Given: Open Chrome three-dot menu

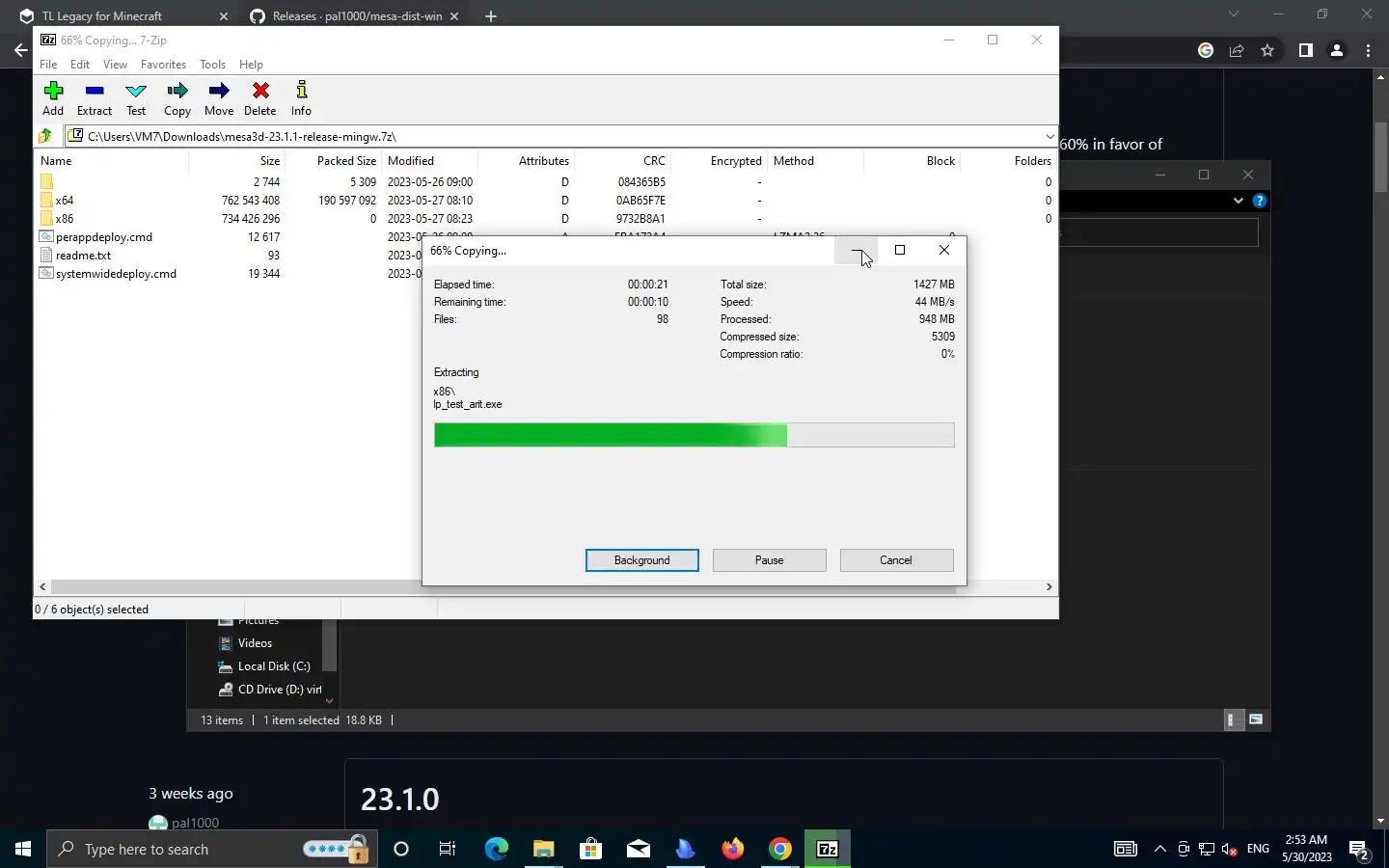Looking at the screenshot, I should pos(1368,50).
